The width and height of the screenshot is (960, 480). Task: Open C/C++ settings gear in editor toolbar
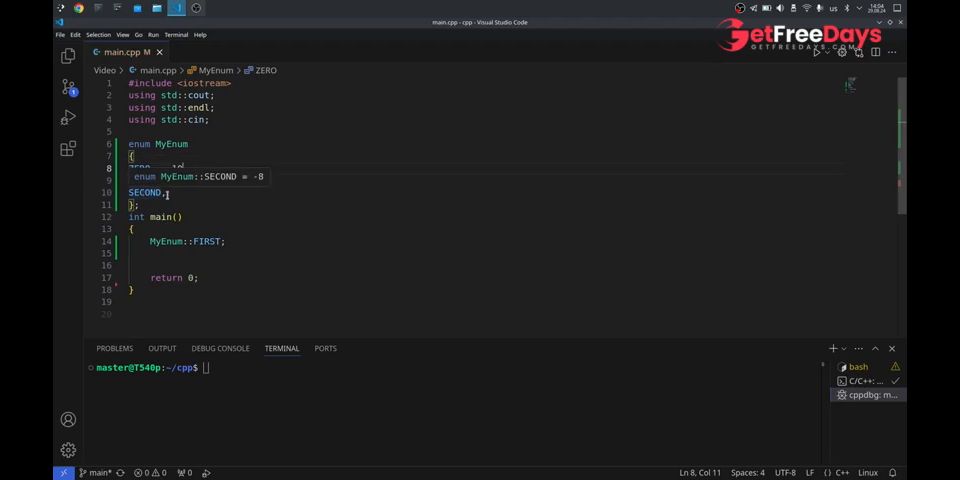click(x=842, y=52)
